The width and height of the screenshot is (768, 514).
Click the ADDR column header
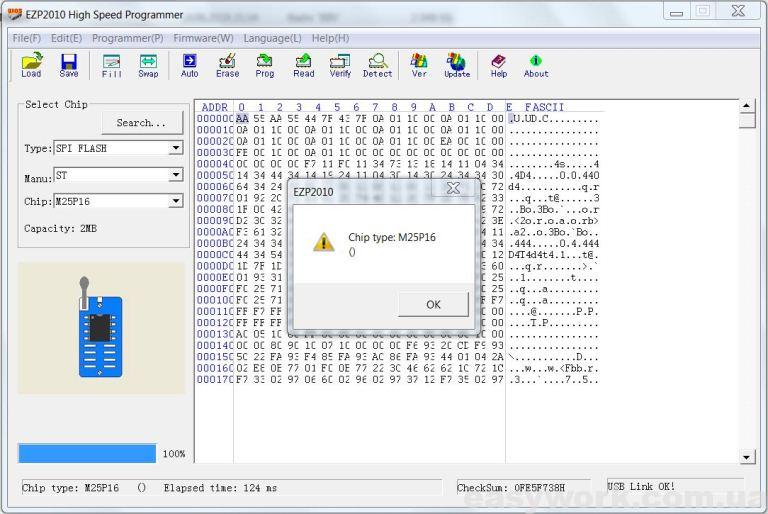click(x=215, y=107)
